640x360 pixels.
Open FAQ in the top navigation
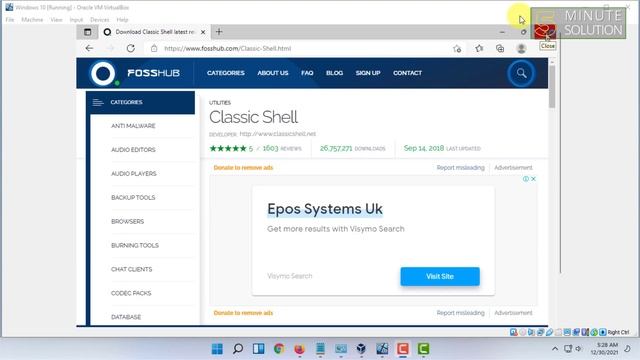pyautogui.click(x=307, y=73)
